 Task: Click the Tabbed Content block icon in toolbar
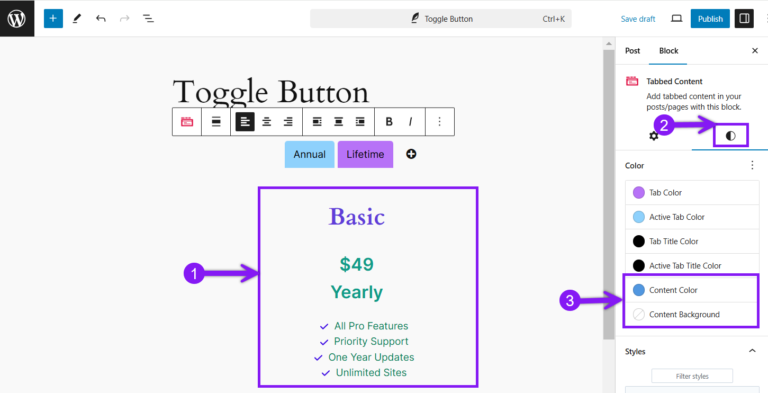187,122
